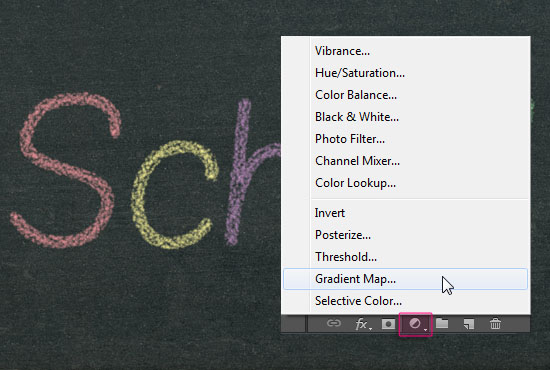Select Photo Filter entry
550x370 pixels.
pyautogui.click(x=405, y=139)
